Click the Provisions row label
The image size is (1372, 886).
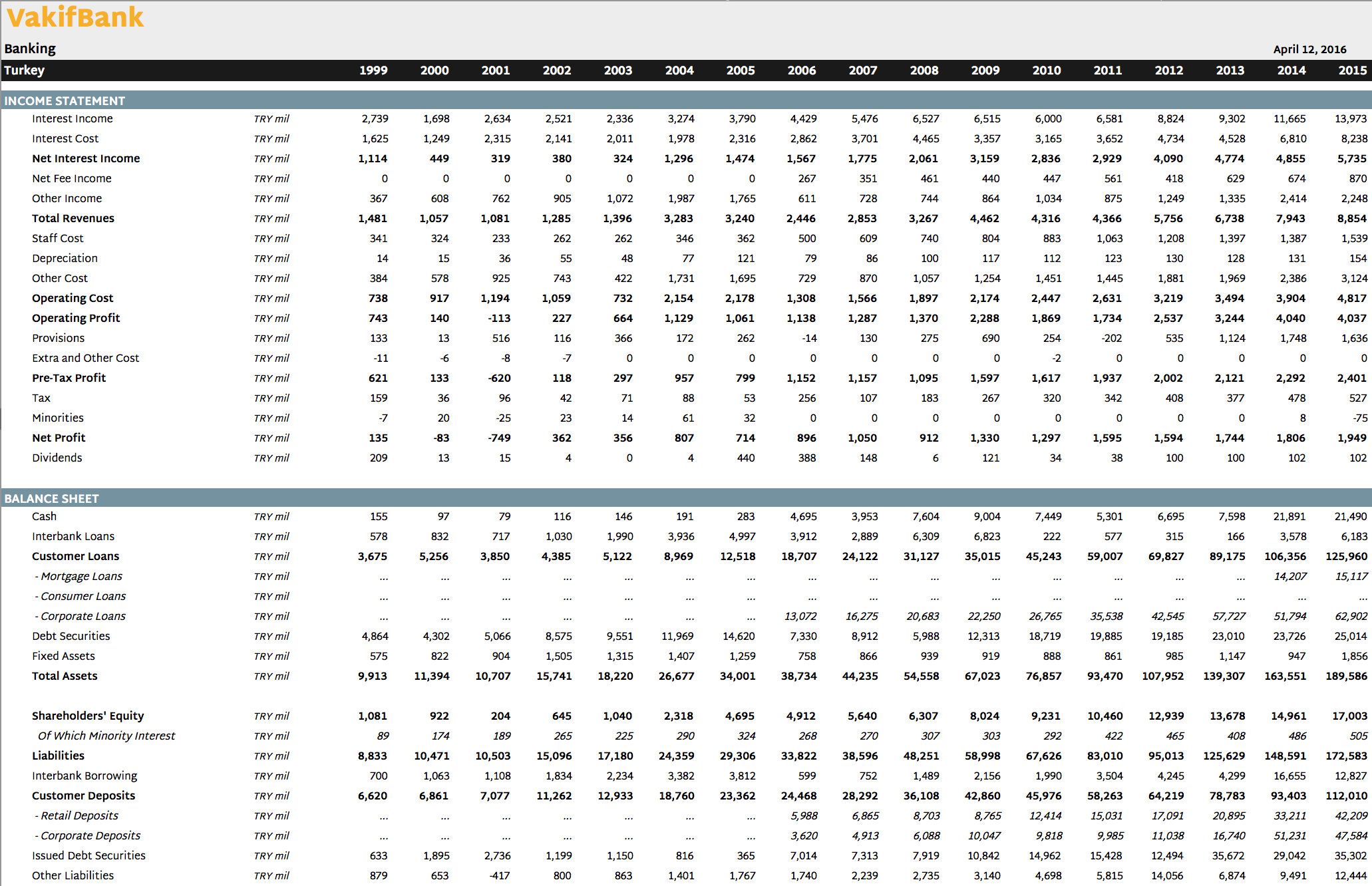59,338
